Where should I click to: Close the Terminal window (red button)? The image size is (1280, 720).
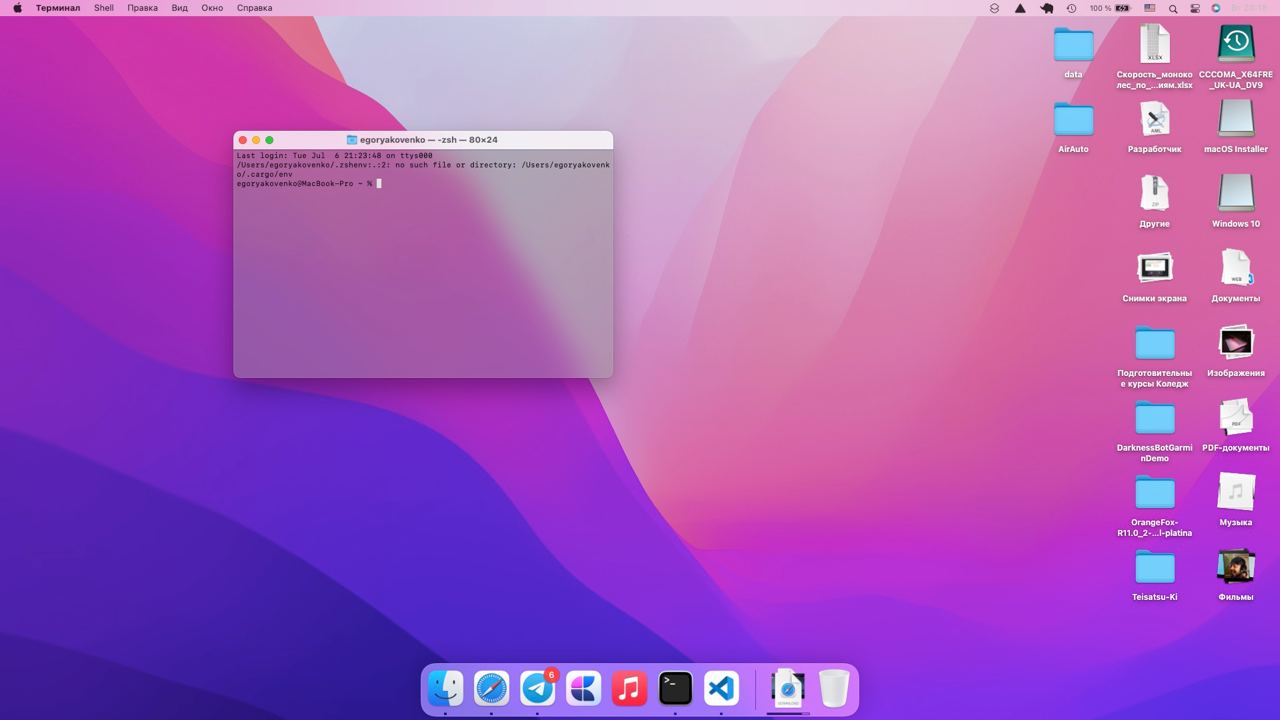[243, 140]
